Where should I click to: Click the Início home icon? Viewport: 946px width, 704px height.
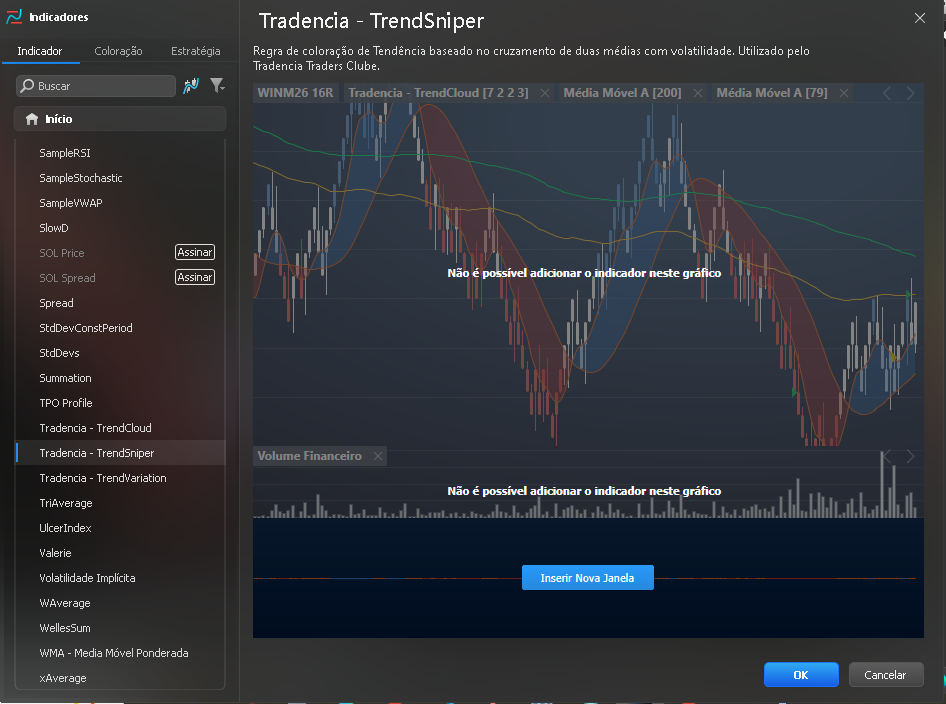point(32,119)
